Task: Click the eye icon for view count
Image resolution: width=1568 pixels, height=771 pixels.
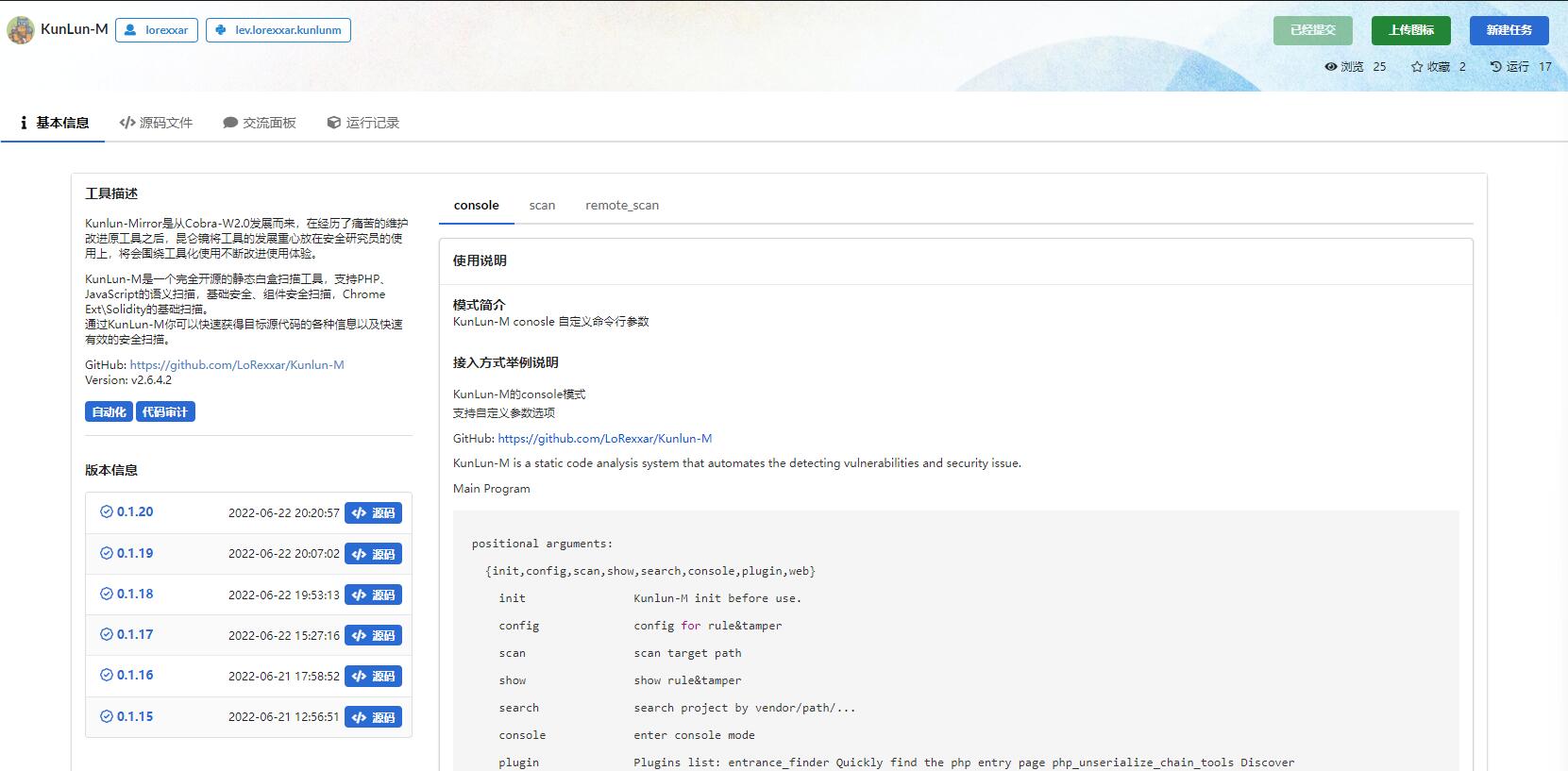Action: pos(1331,67)
